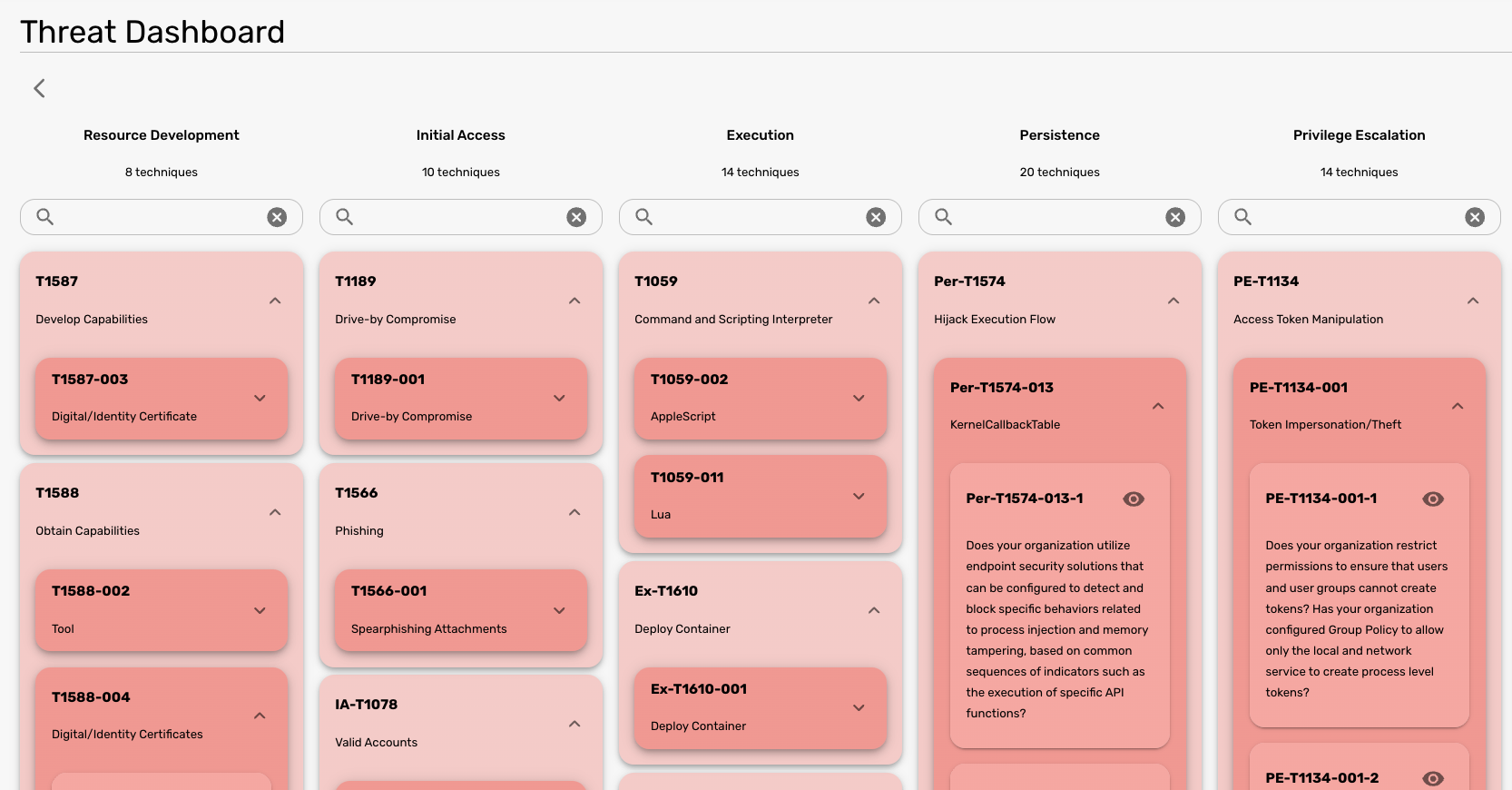Select the Initial Access column heading

461,135
